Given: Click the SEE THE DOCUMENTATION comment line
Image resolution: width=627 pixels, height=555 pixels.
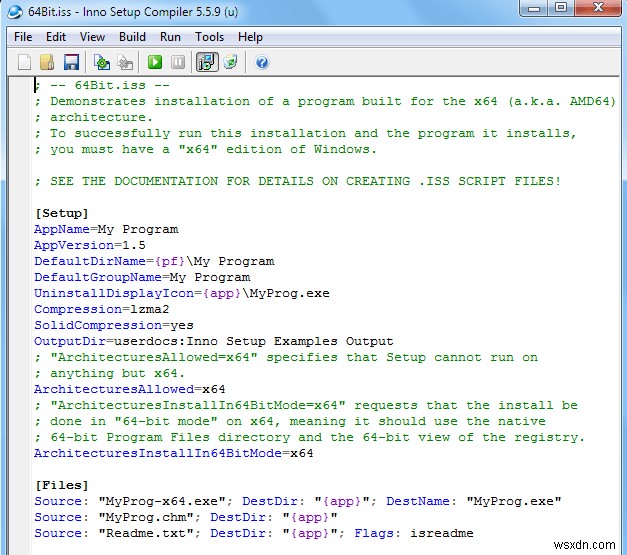Looking at the screenshot, I should pyautogui.click(x=298, y=182).
